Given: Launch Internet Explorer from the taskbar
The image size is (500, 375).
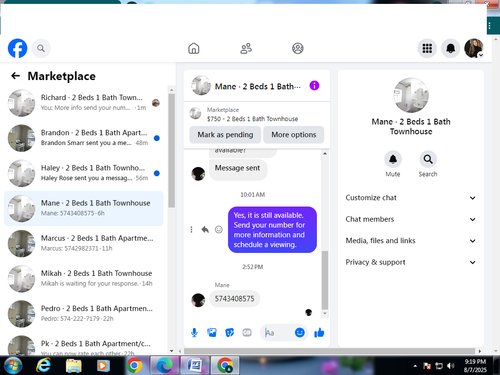Looking at the screenshot, I should click(43, 366).
